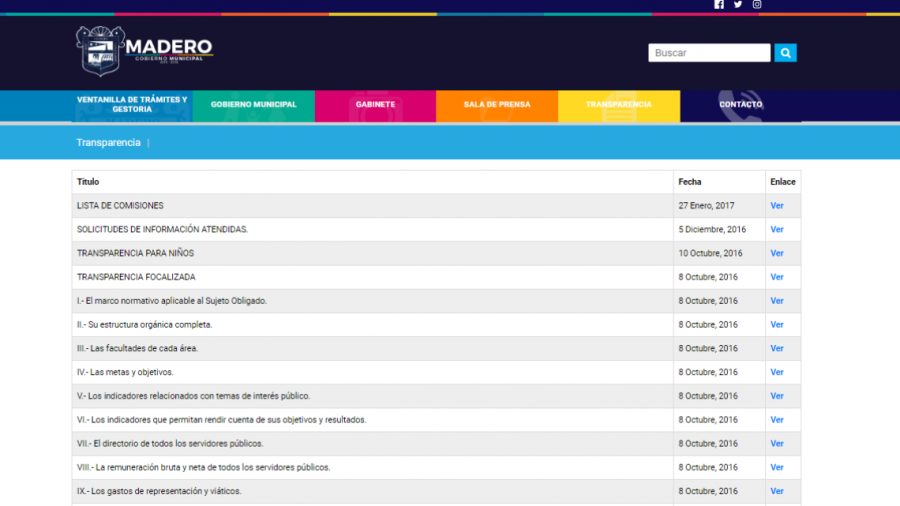The width and height of the screenshot is (900, 506).
Task: Open the Gabinete menu item
Action: [x=375, y=105]
